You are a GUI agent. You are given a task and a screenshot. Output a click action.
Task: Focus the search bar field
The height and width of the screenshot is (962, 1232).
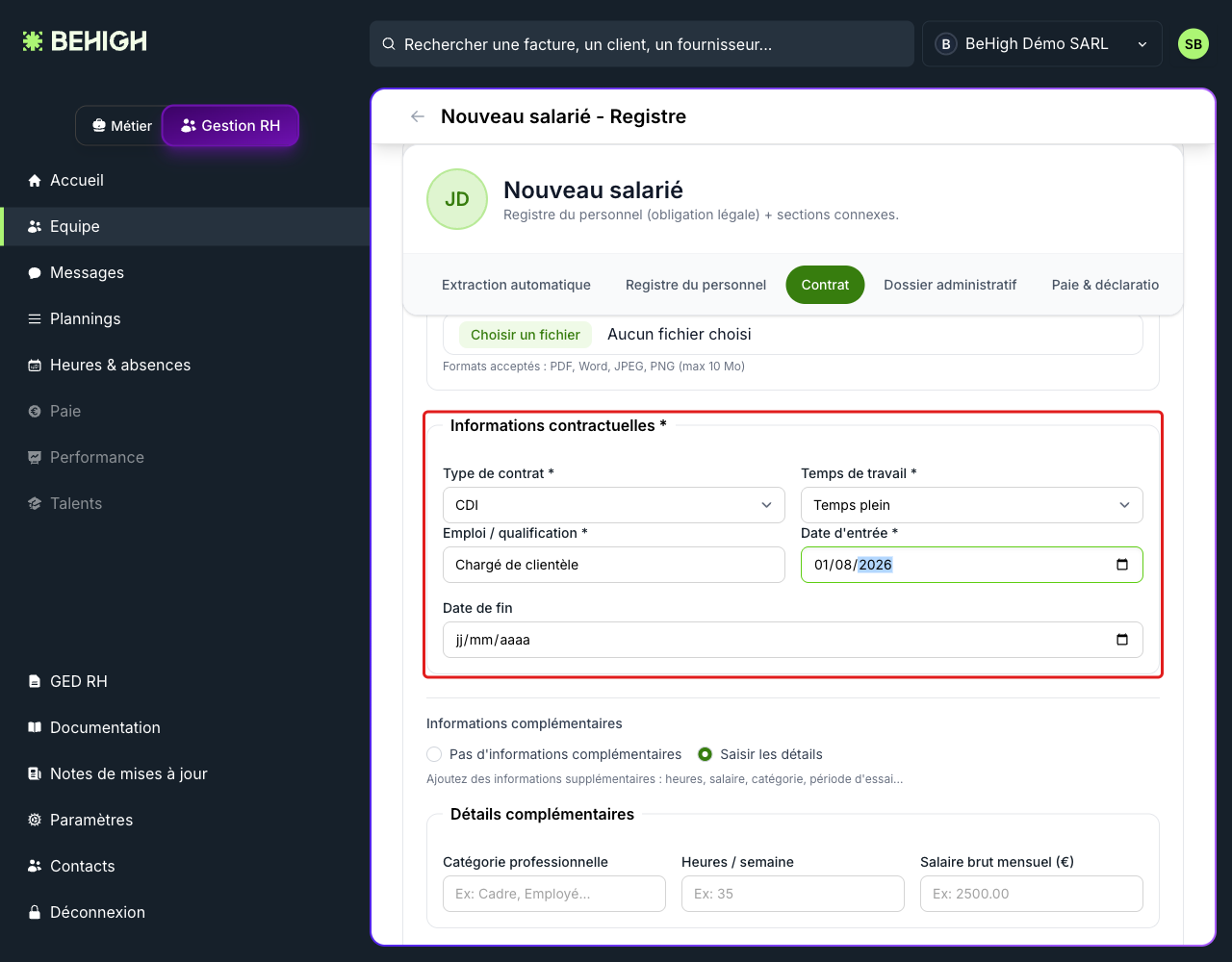point(642,44)
